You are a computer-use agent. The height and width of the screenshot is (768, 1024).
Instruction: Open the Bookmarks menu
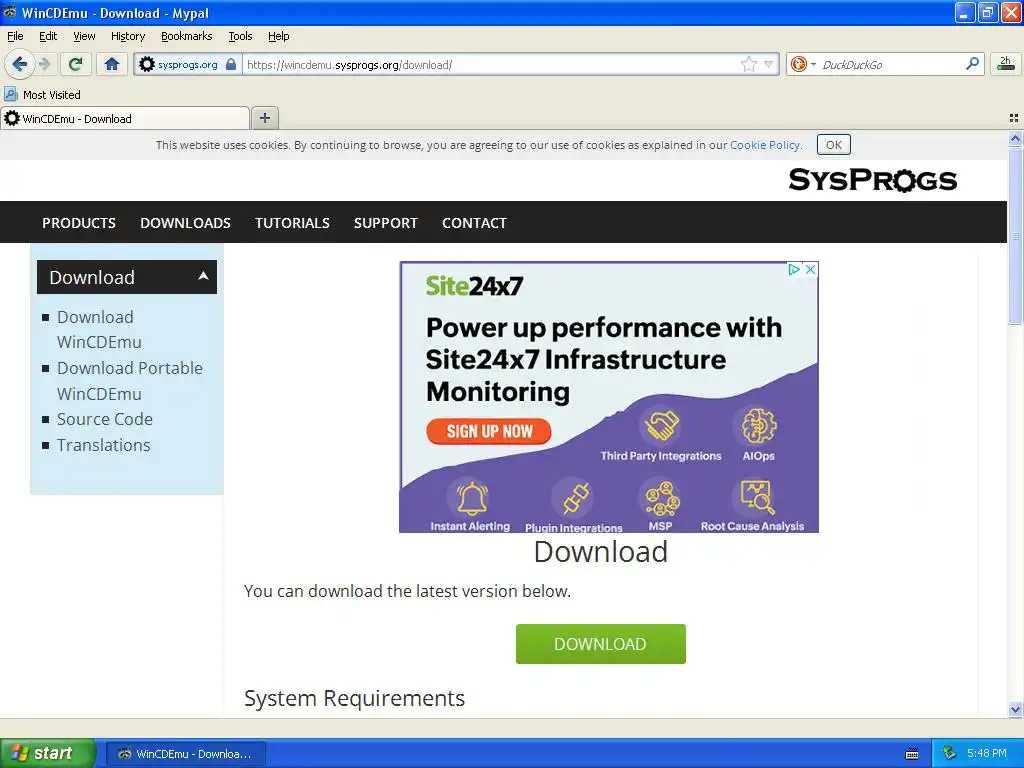click(x=186, y=36)
